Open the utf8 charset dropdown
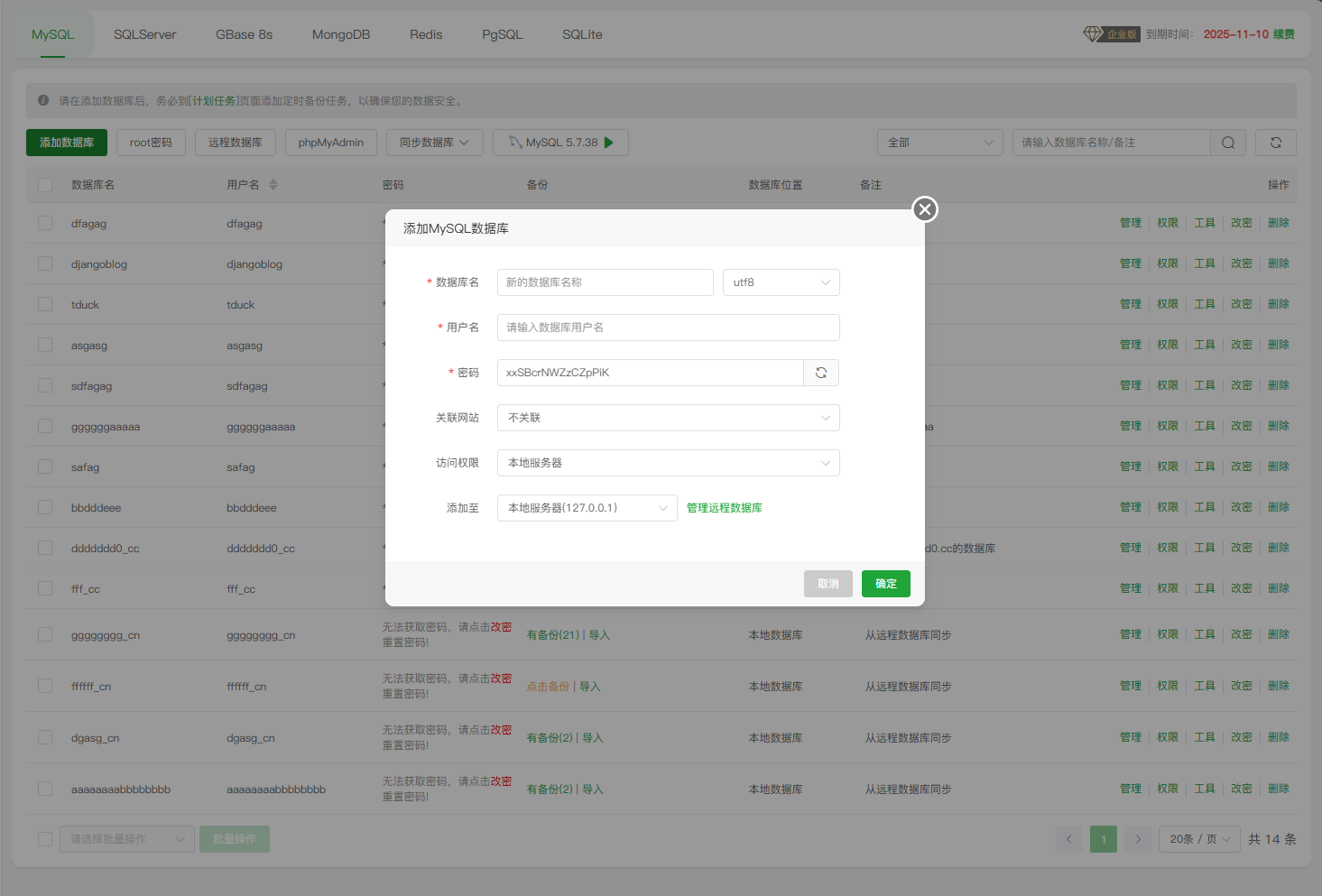 coord(781,282)
